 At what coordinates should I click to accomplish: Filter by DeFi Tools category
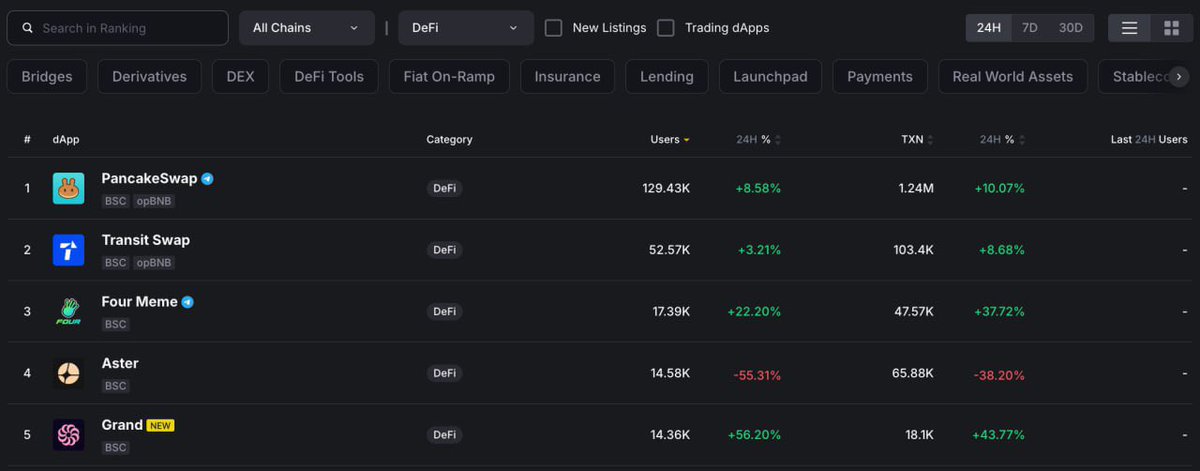[329, 76]
